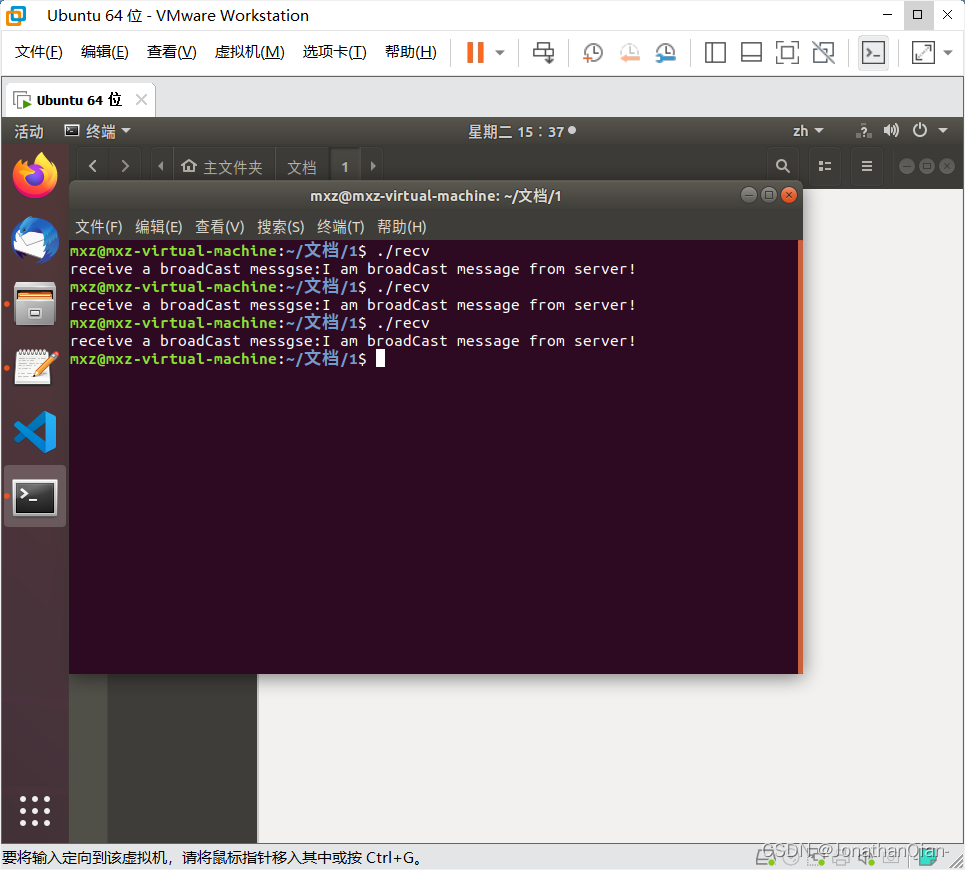
Task: Open Thunderbird mail from the dock
Action: 35,240
